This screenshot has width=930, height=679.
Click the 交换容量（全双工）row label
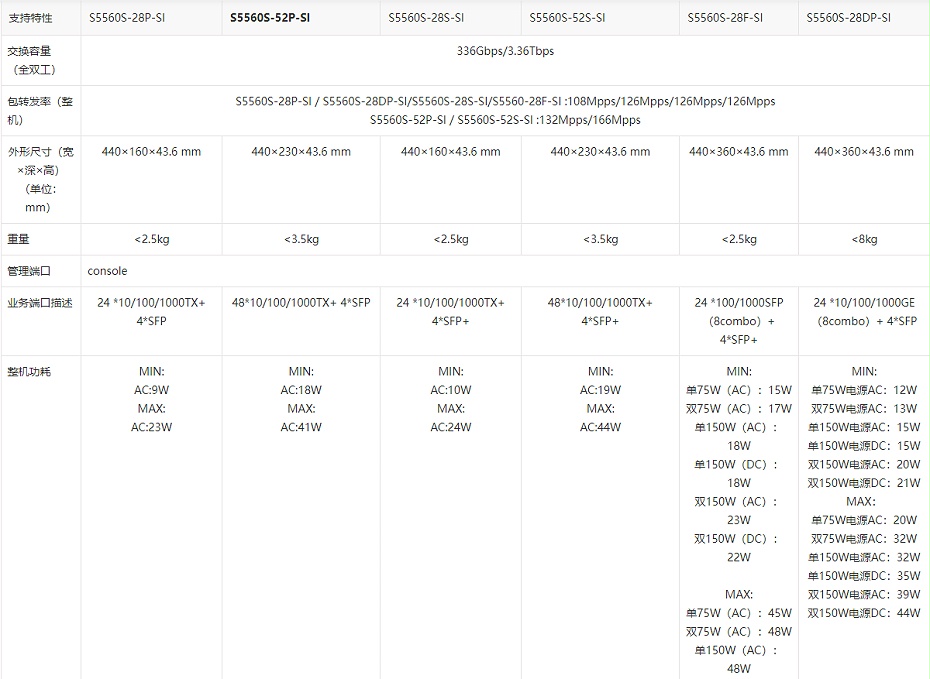38,59
